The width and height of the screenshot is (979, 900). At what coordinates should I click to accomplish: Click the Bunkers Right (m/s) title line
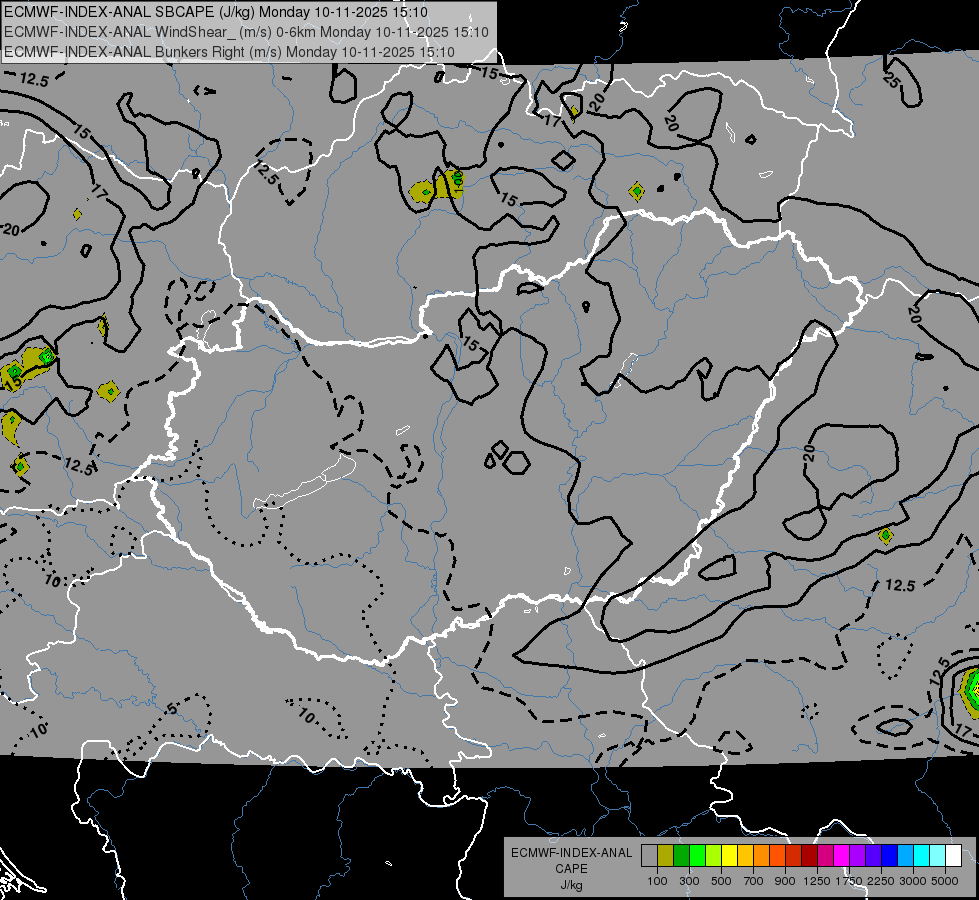(229, 52)
